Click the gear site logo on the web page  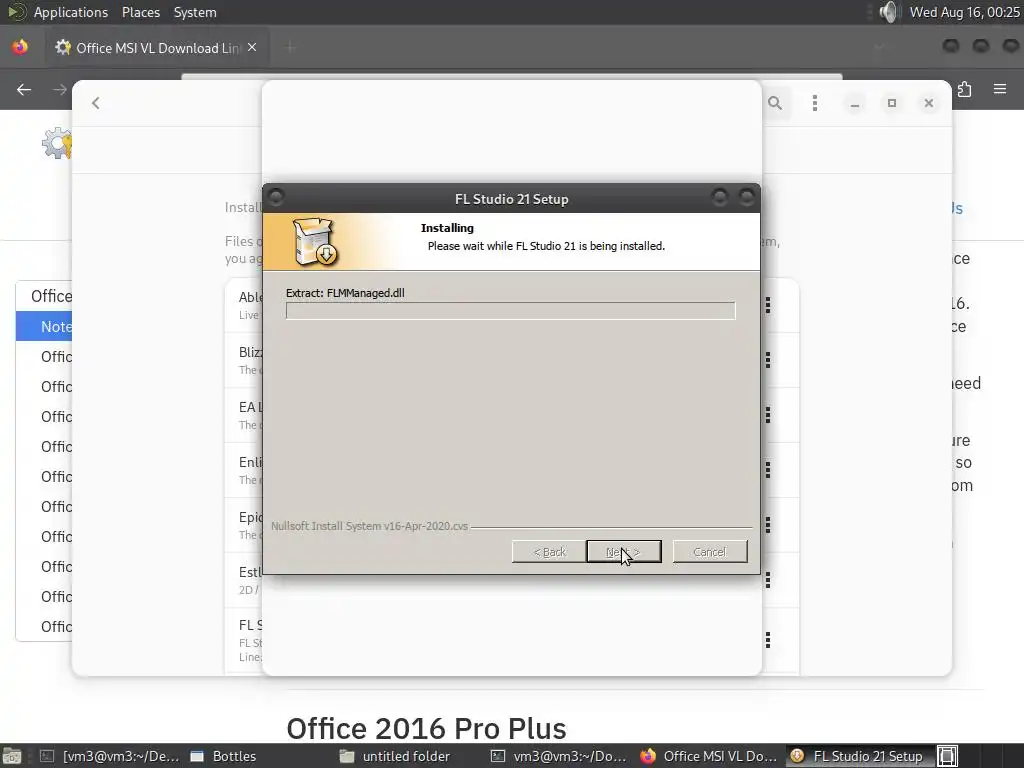point(57,143)
